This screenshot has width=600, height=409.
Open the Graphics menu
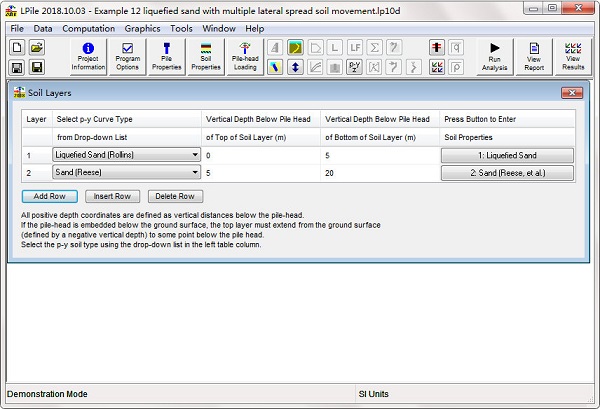click(142, 29)
